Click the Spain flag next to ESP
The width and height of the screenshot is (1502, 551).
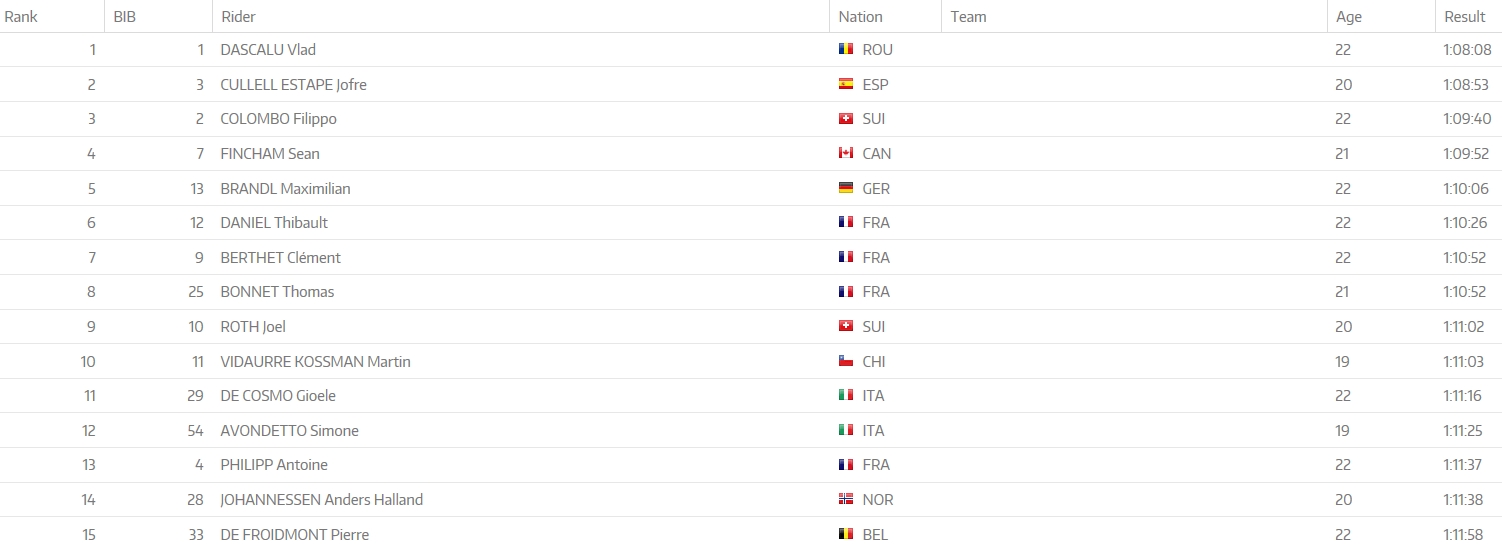pyautogui.click(x=846, y=84)
